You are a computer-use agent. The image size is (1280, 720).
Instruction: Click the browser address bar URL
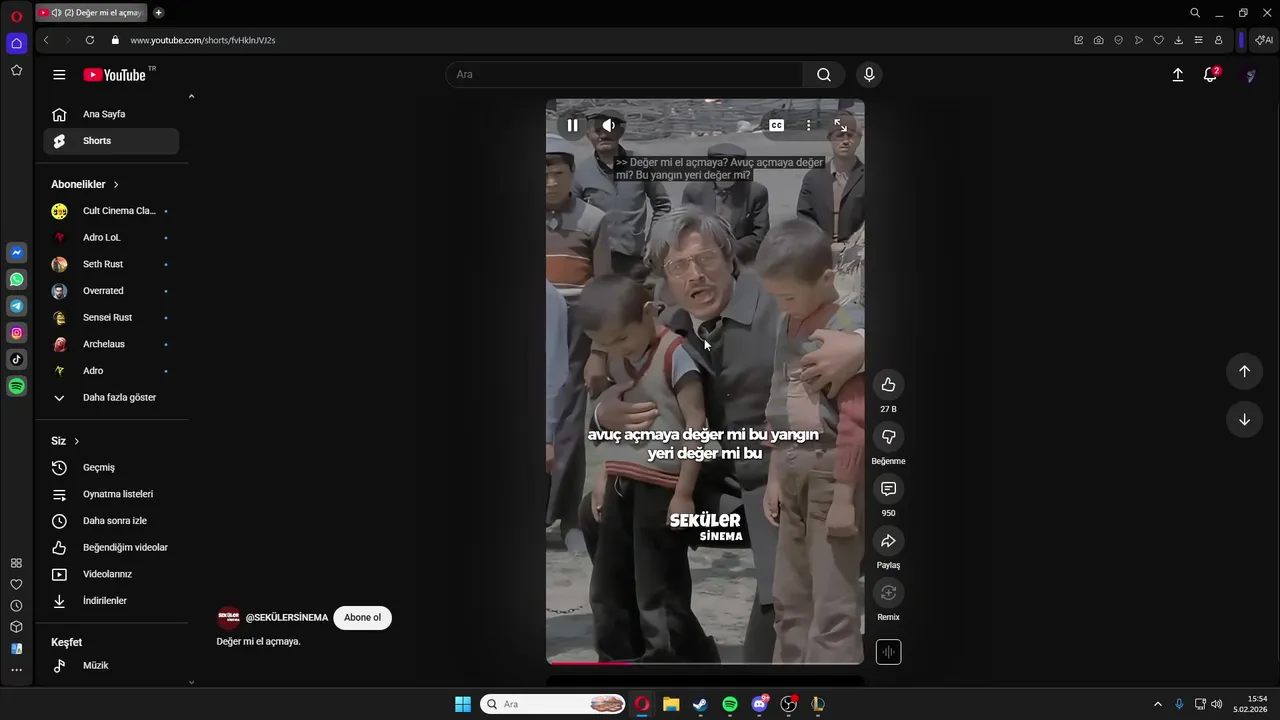pos(203,40)
